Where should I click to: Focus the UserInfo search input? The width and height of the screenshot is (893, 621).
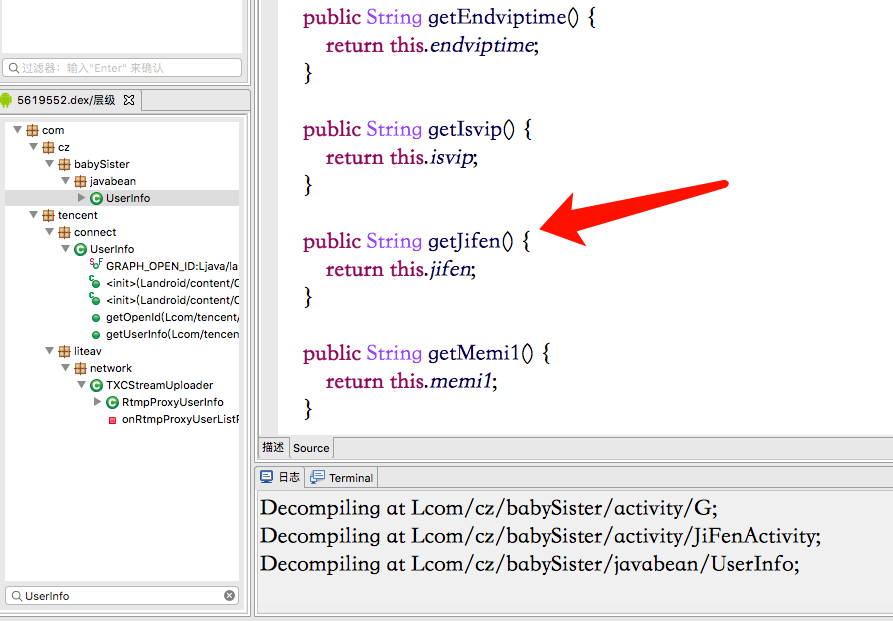122,596
